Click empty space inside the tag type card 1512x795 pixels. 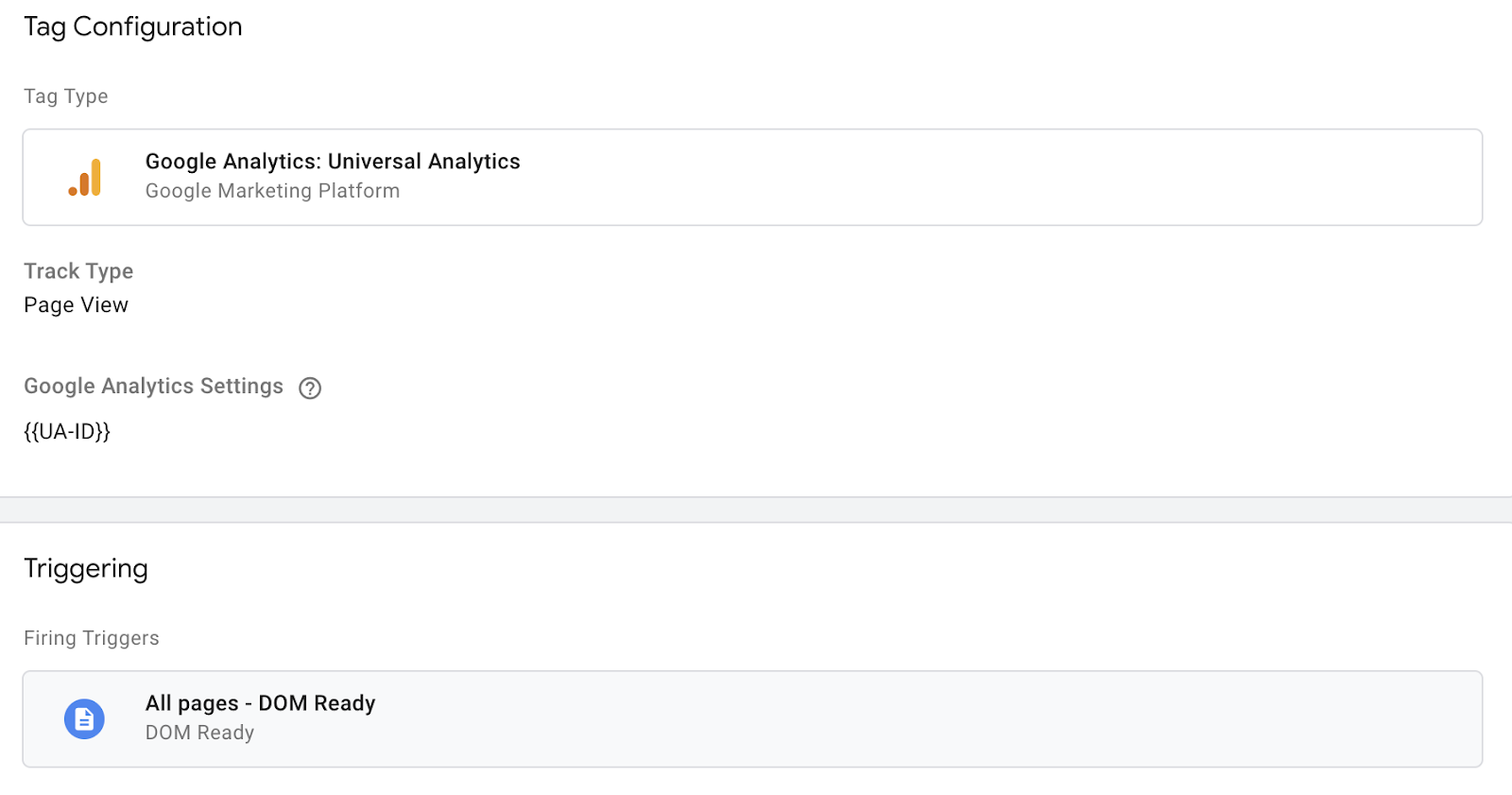945,178
